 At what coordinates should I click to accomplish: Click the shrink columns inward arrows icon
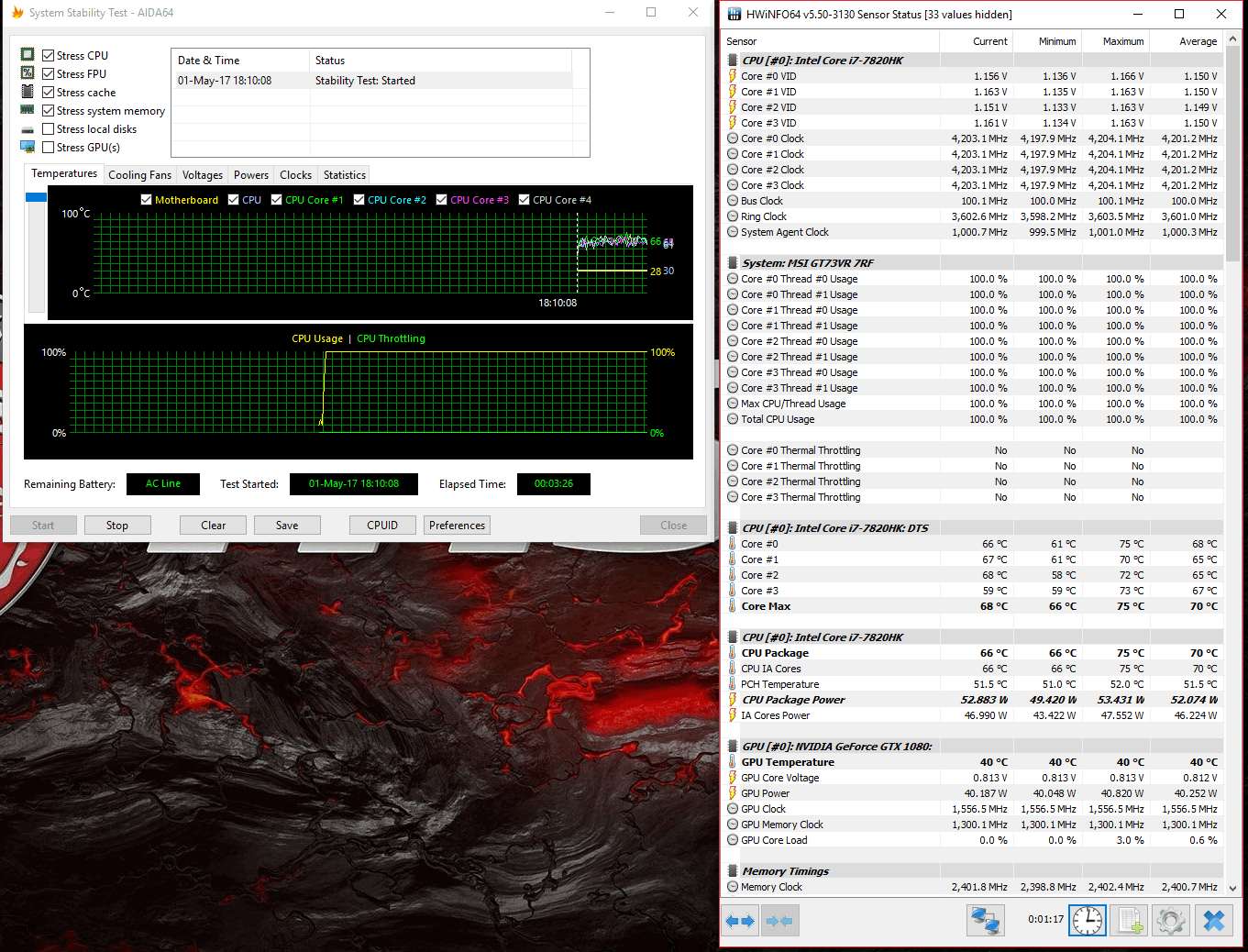[779, 921]
